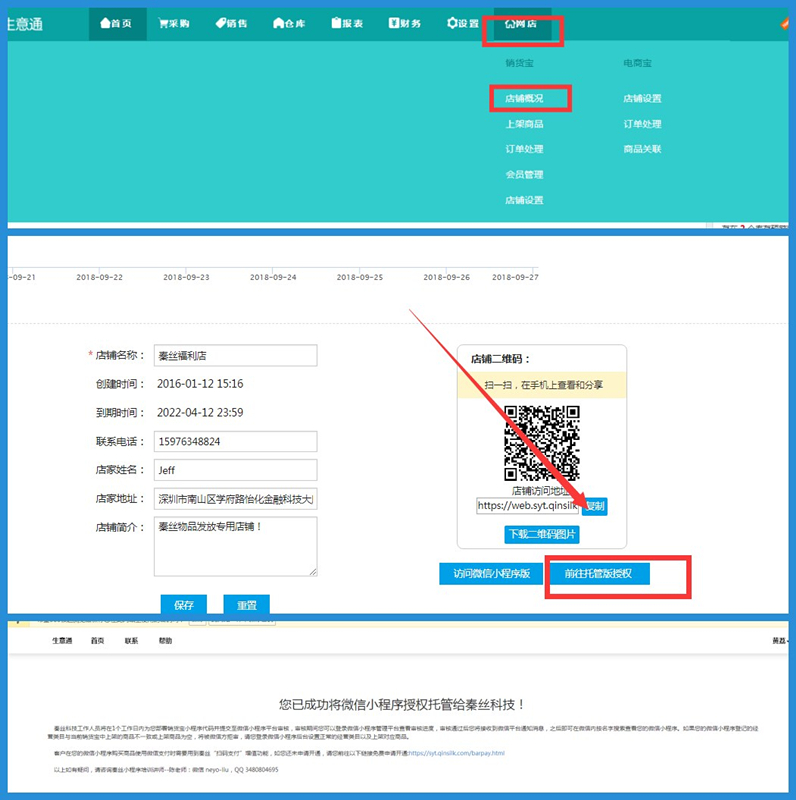
Task: Select 店铺概况 under 销货宝
Action: [524, 98]
